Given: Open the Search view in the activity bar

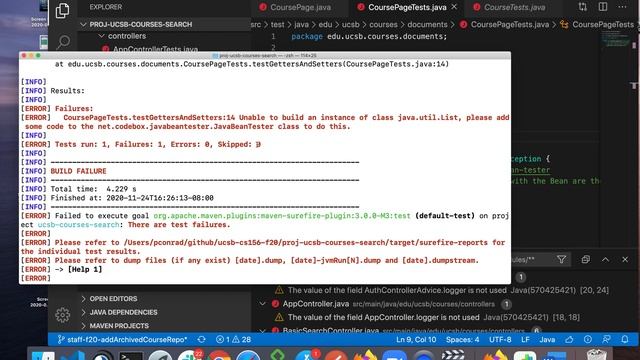Looking at the screenshot, I should tap(63, 42).
